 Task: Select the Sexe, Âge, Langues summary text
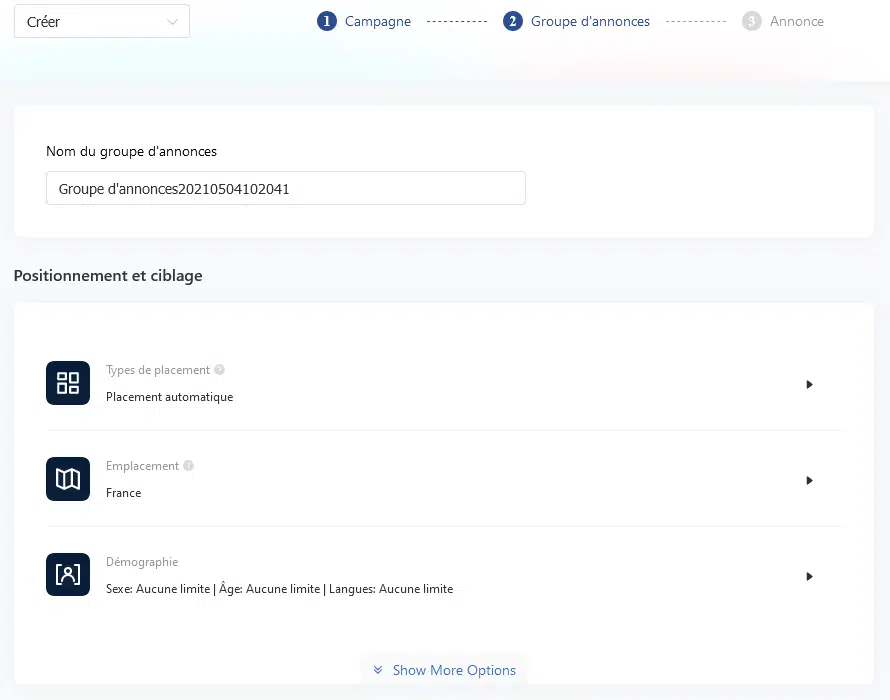(279, 589)
